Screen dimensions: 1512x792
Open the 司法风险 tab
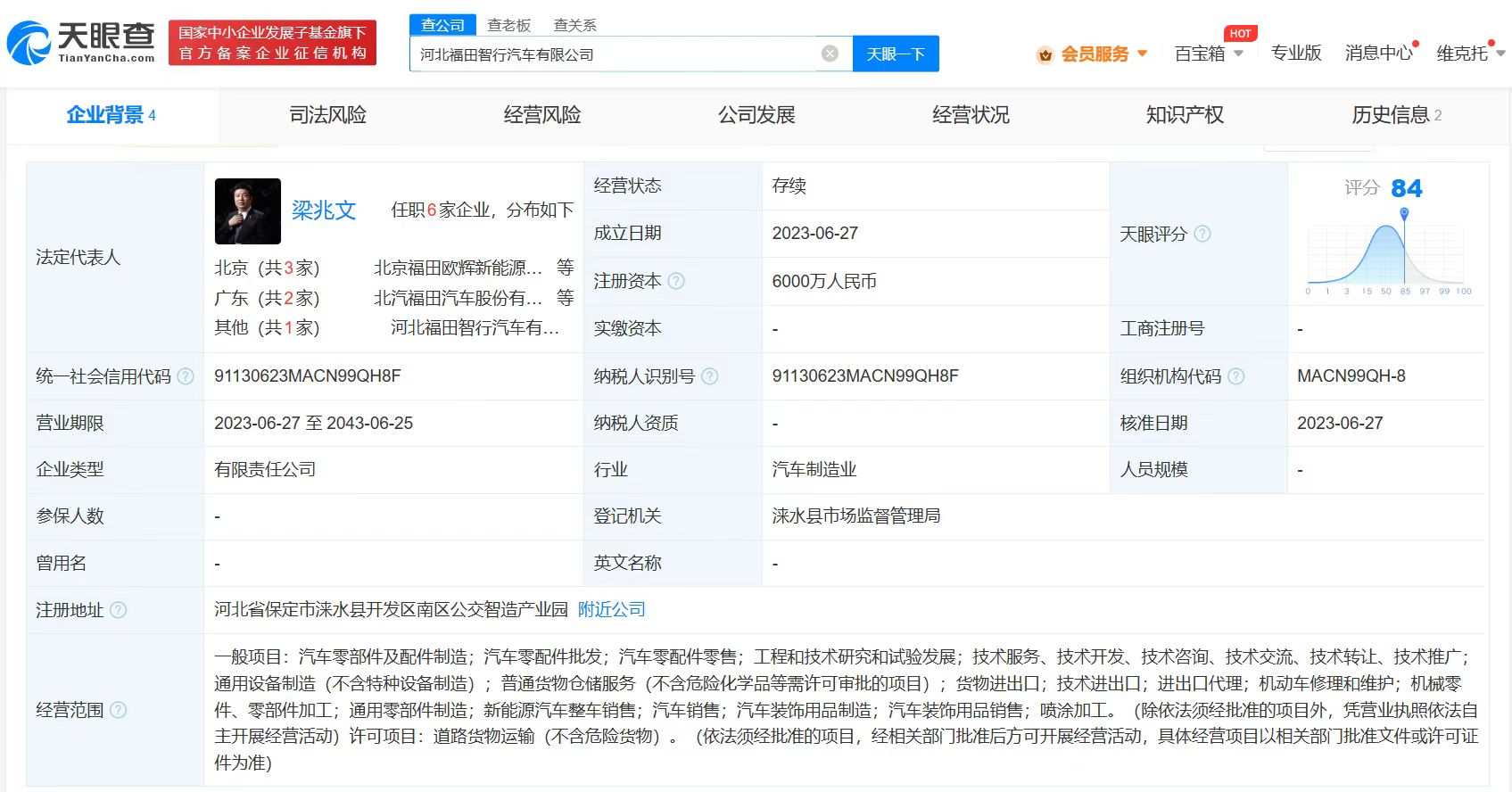click(x=327, y=115)
